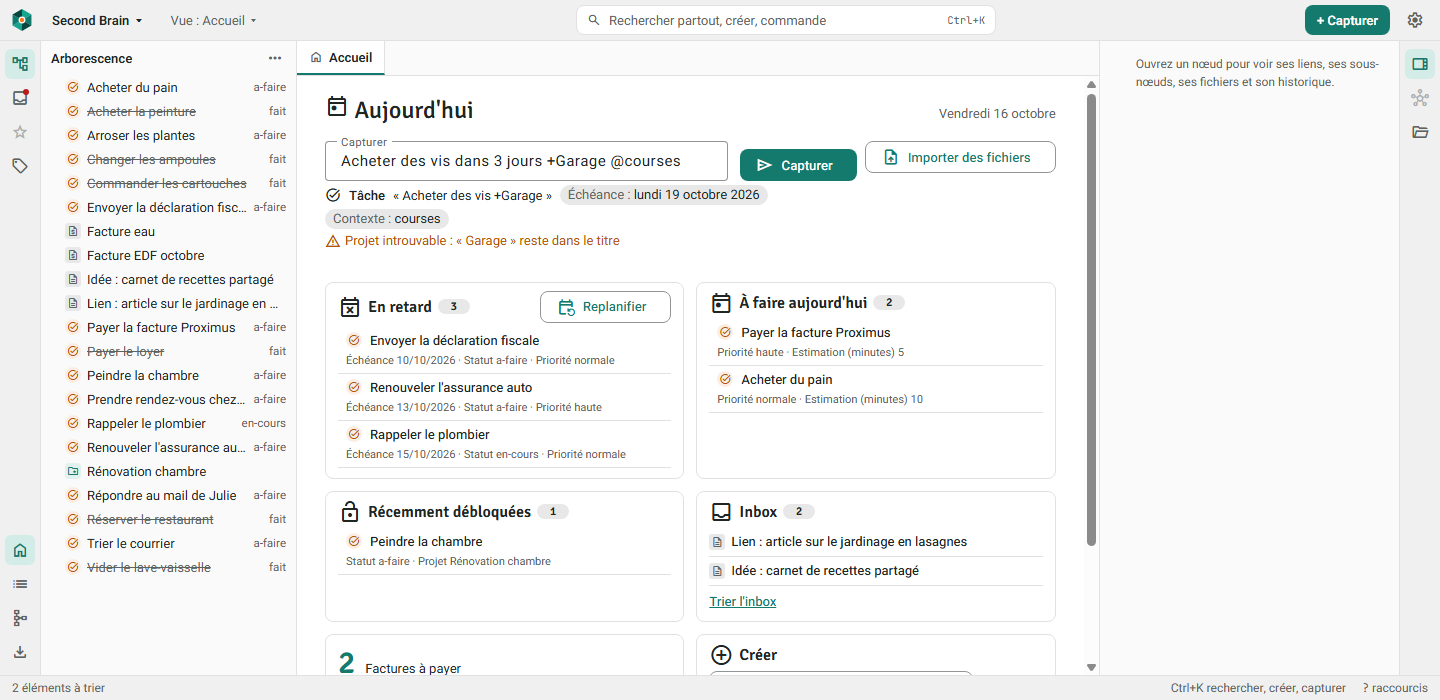Open settings gear icon
This screenshot has height=700, width=1440.
click(x=1415, y=20)
